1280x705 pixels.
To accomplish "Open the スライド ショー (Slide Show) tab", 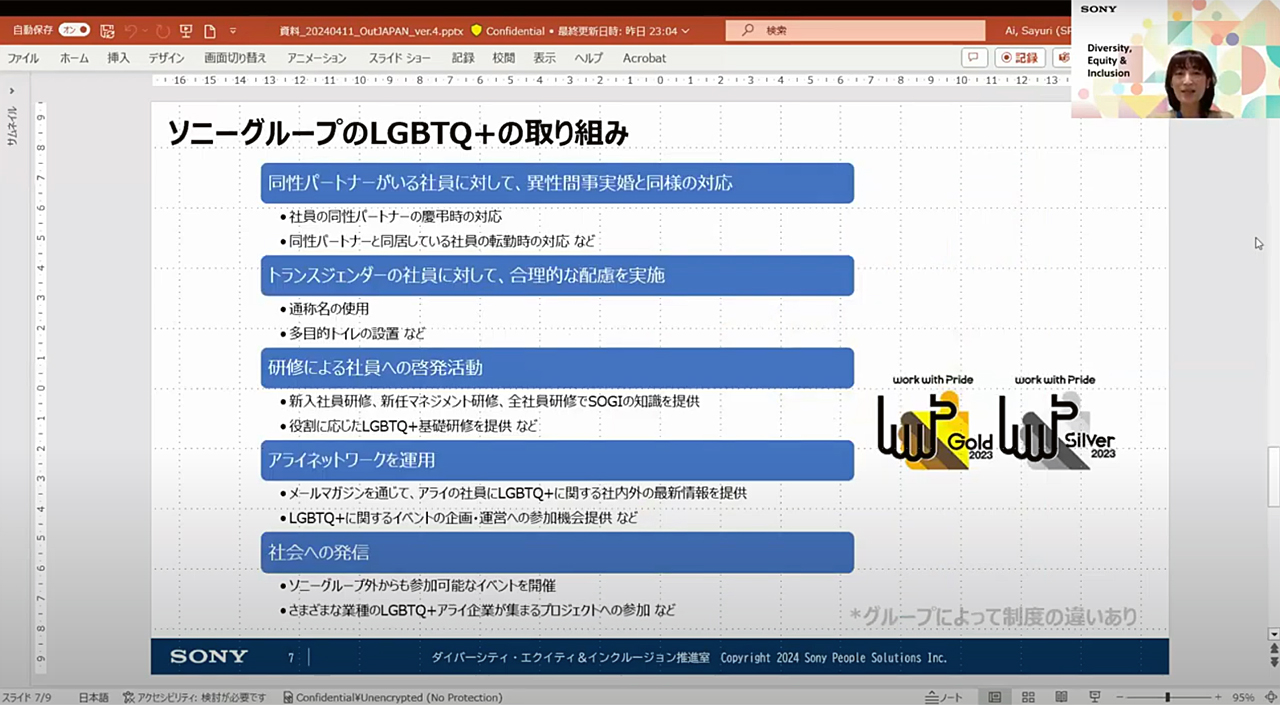I will coord(399,58).
